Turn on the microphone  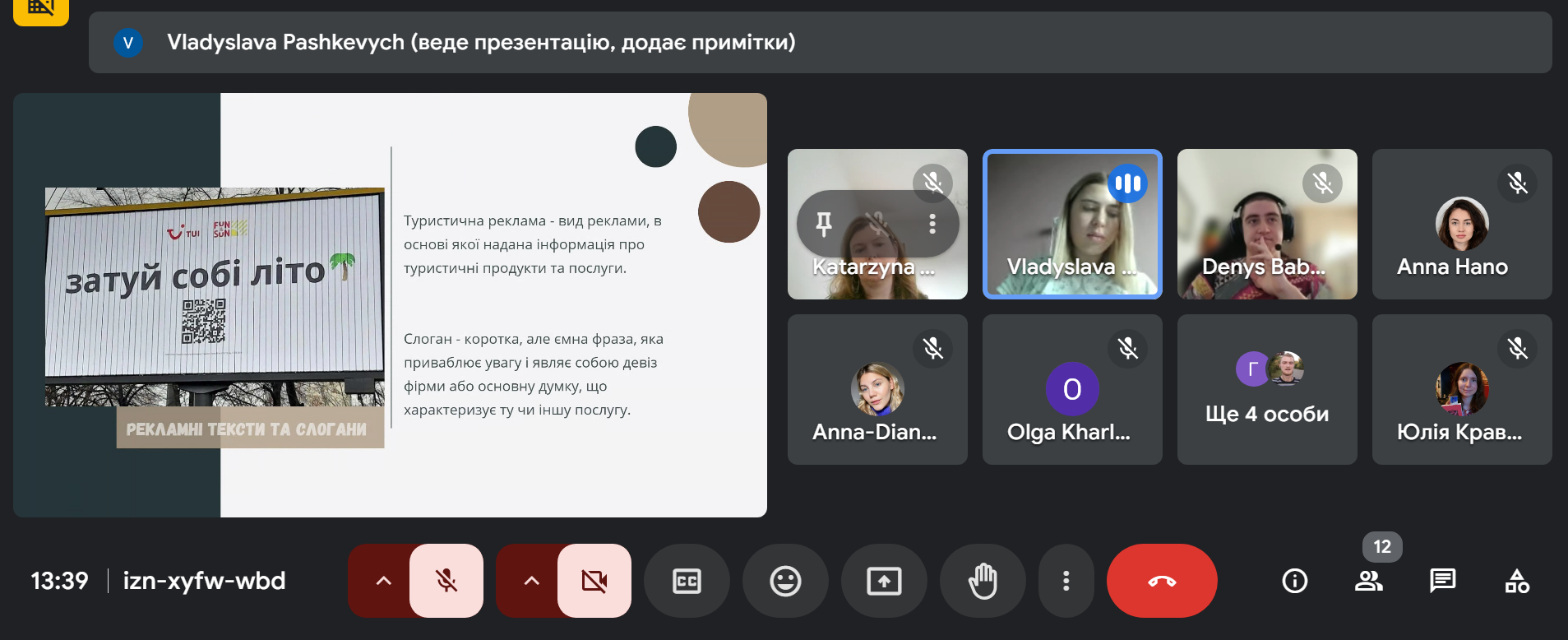pos(446,581)
